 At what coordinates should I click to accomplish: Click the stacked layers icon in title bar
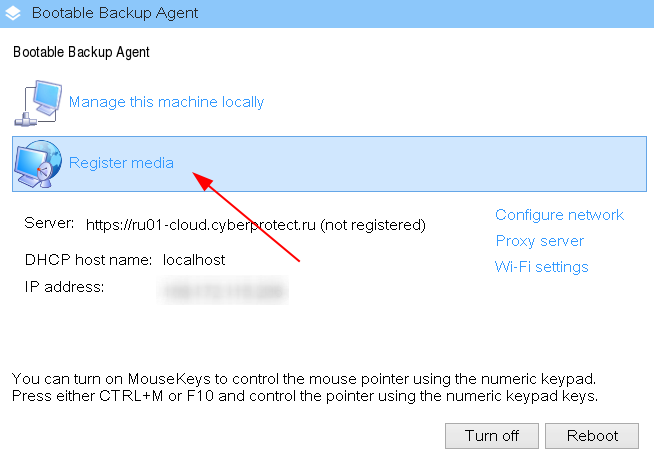pyautogui.click(x=14, y=14)
